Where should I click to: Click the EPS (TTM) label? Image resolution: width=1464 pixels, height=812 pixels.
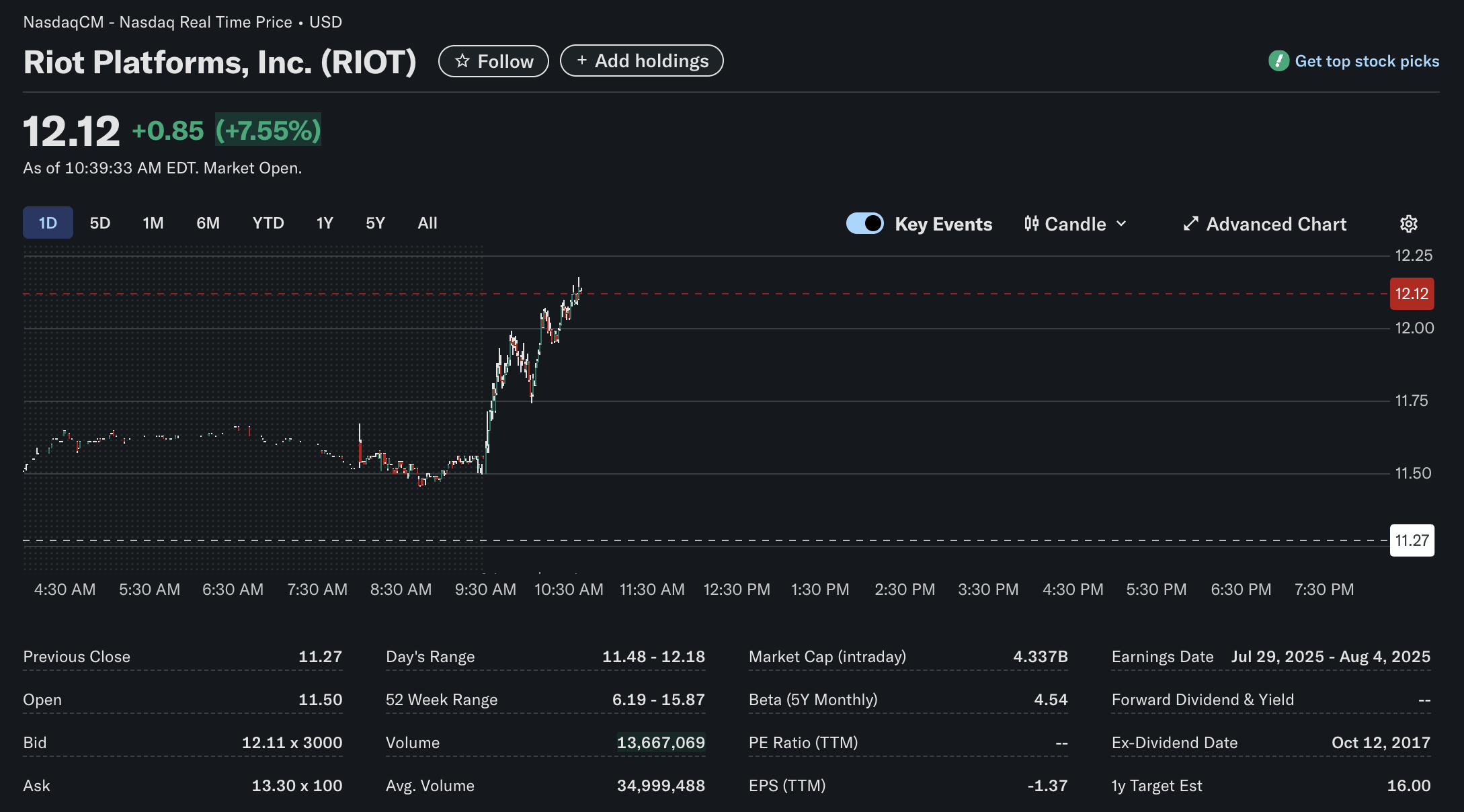pos(787,786)
